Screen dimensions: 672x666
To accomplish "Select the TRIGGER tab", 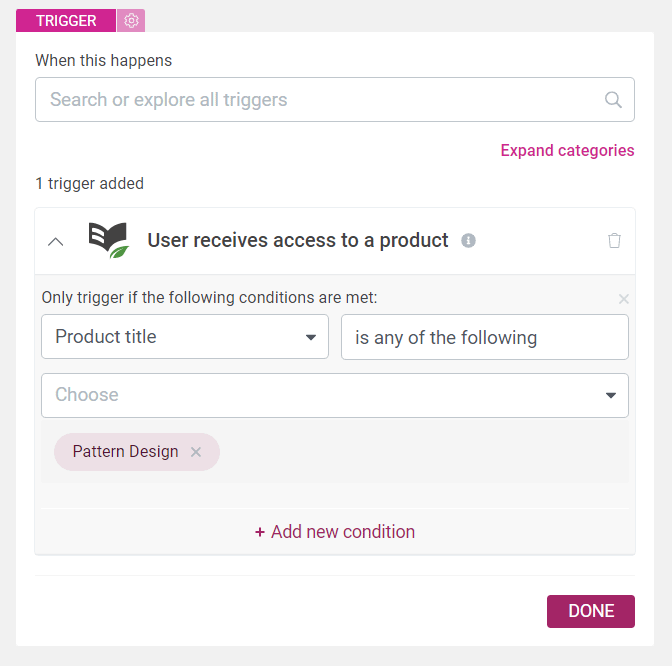I will [66, 20].
